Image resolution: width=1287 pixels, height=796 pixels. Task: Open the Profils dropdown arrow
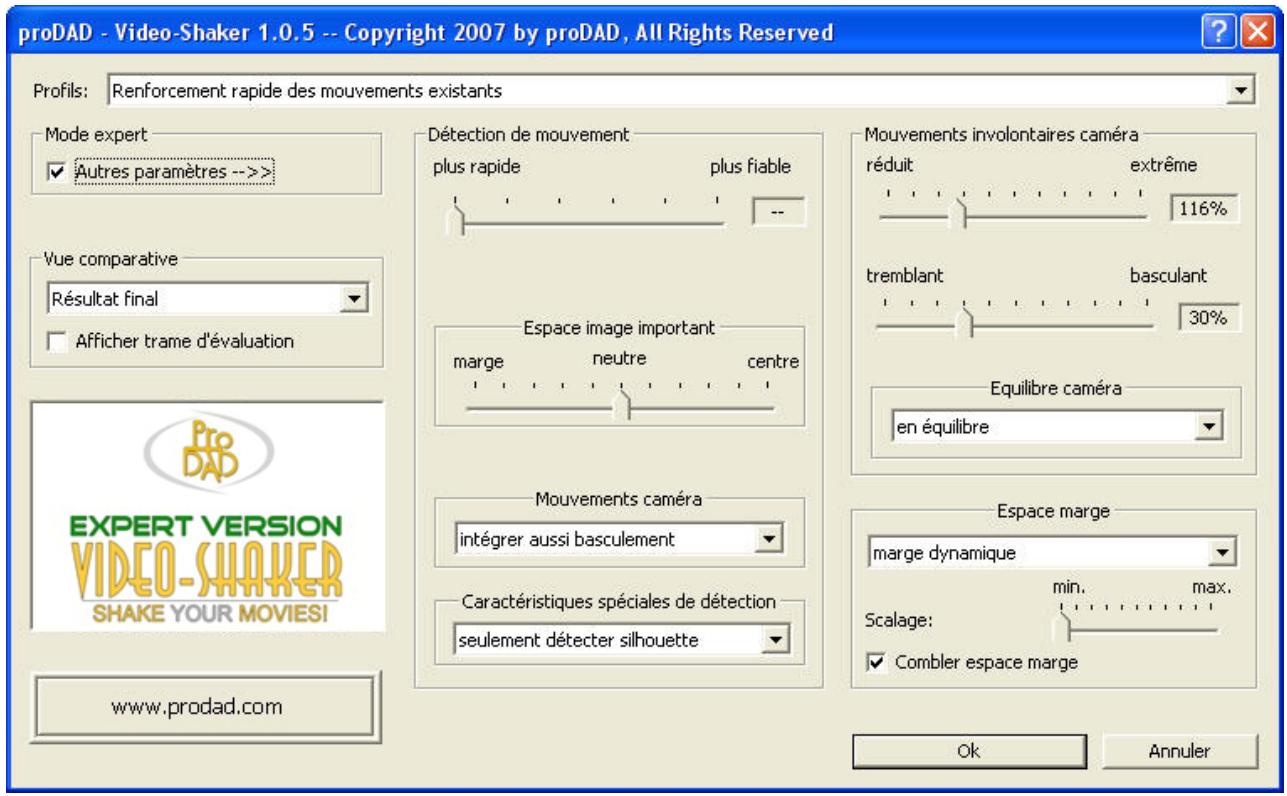click(x=1241, y=91)
